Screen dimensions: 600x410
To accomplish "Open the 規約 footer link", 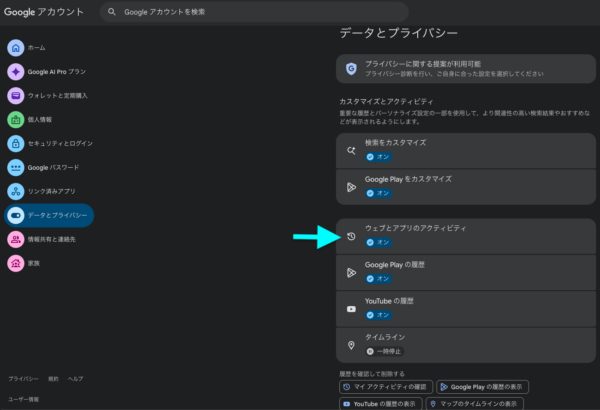I will click(x=53, y=379).
